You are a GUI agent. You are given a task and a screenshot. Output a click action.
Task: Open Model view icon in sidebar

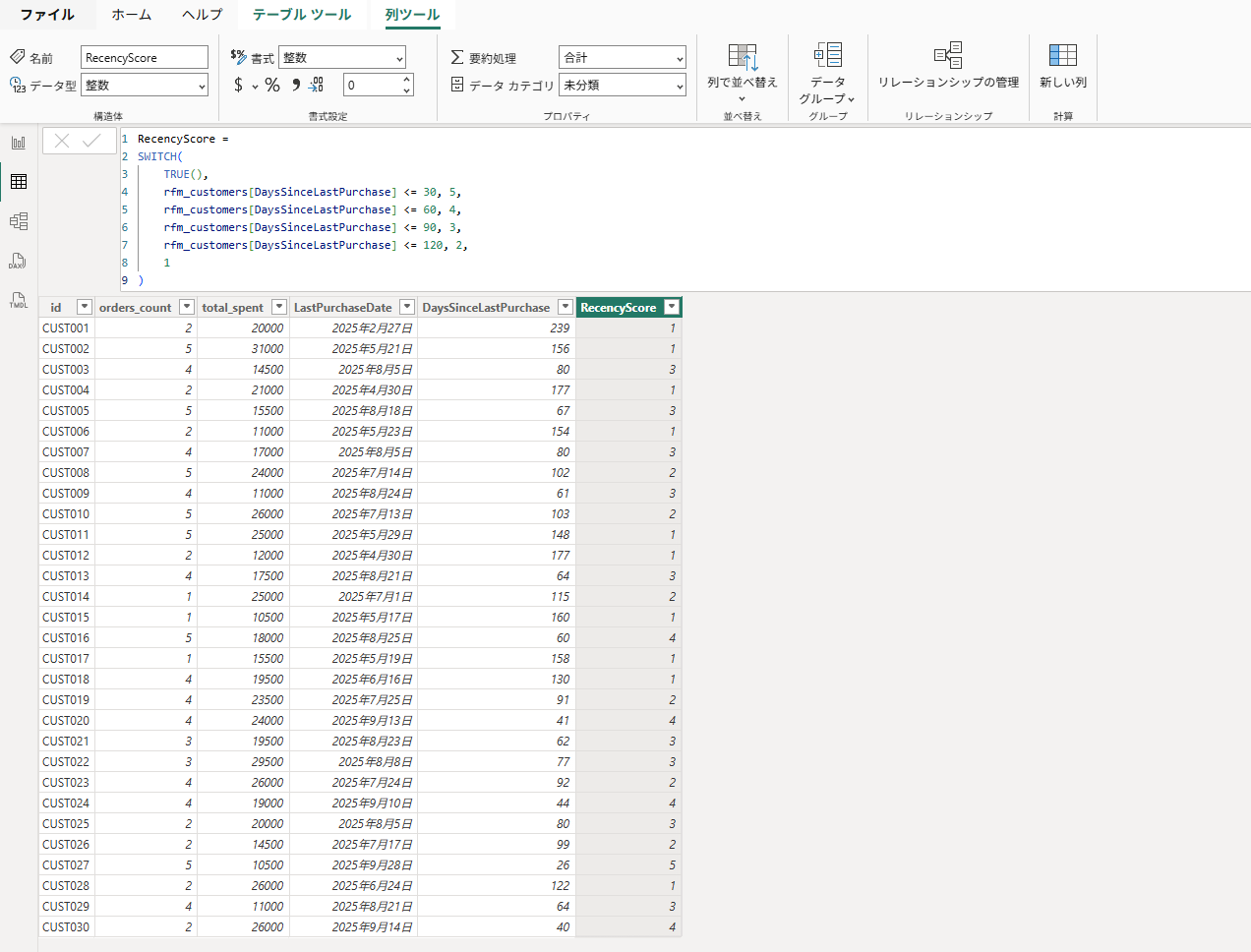[x=19, y=221]
